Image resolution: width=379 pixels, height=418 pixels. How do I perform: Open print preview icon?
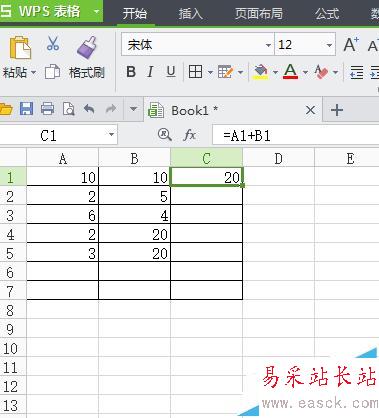(69, 109)
